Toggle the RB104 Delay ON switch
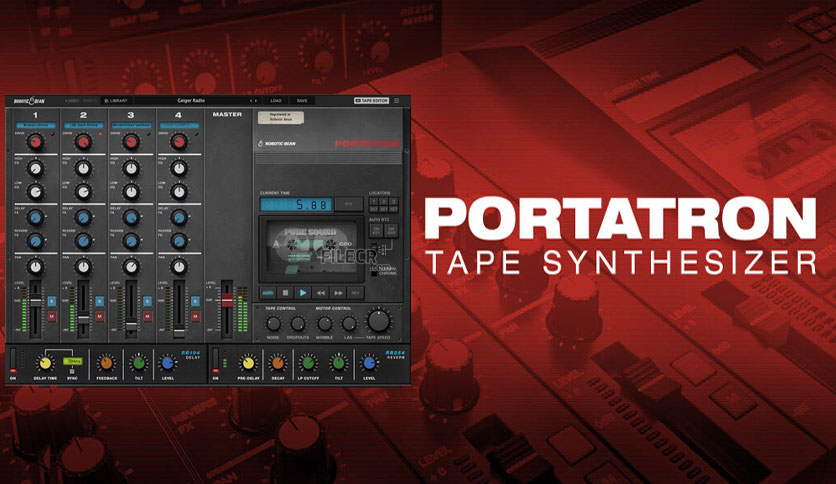Screen dimensions: 836x484 coord(13,361)
